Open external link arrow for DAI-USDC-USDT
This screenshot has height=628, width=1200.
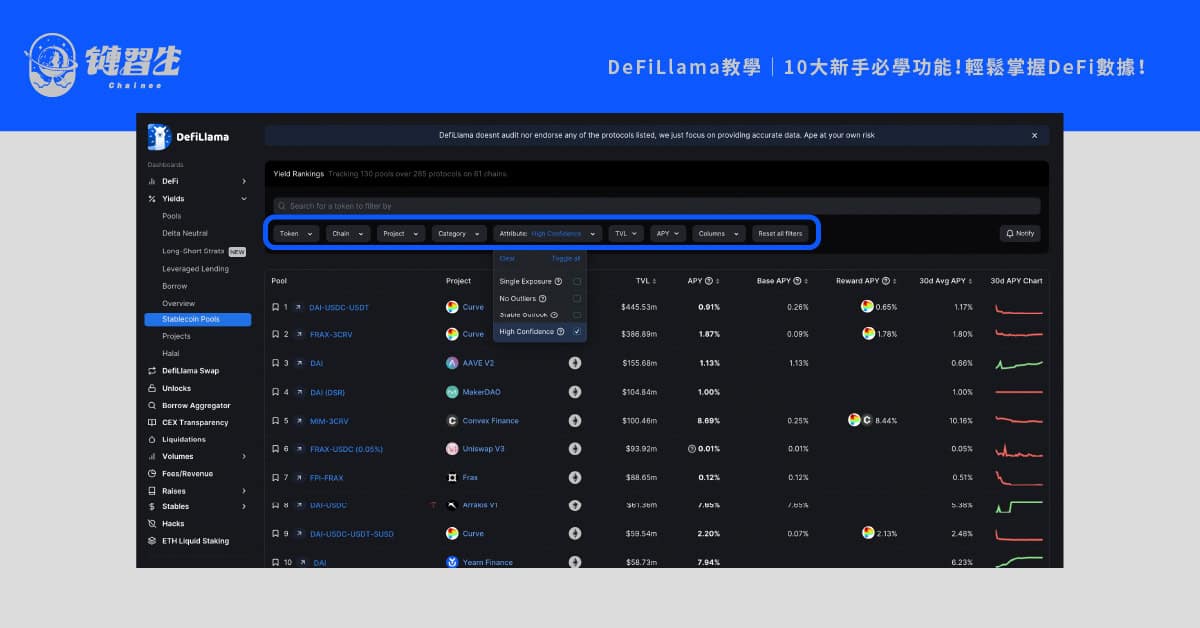tap(299, 307)
